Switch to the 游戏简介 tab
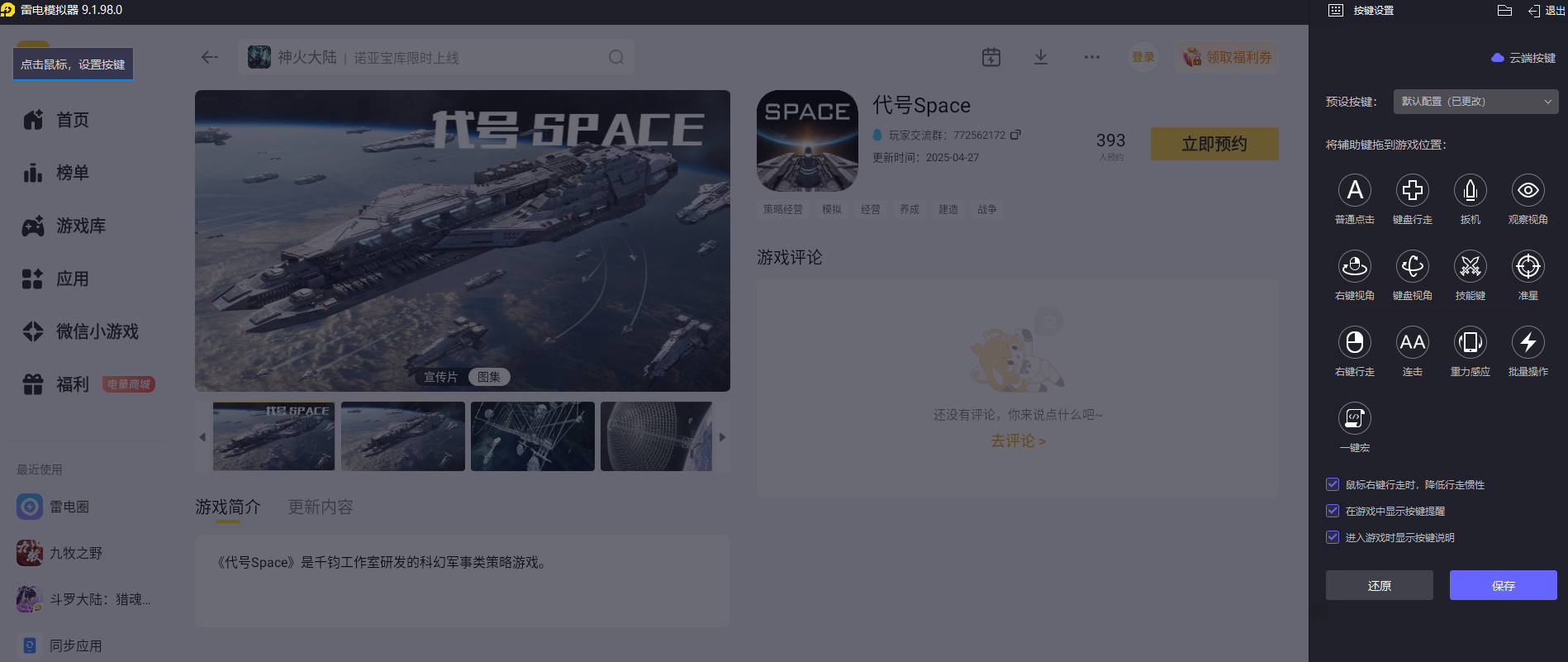 tap(228, 507)
